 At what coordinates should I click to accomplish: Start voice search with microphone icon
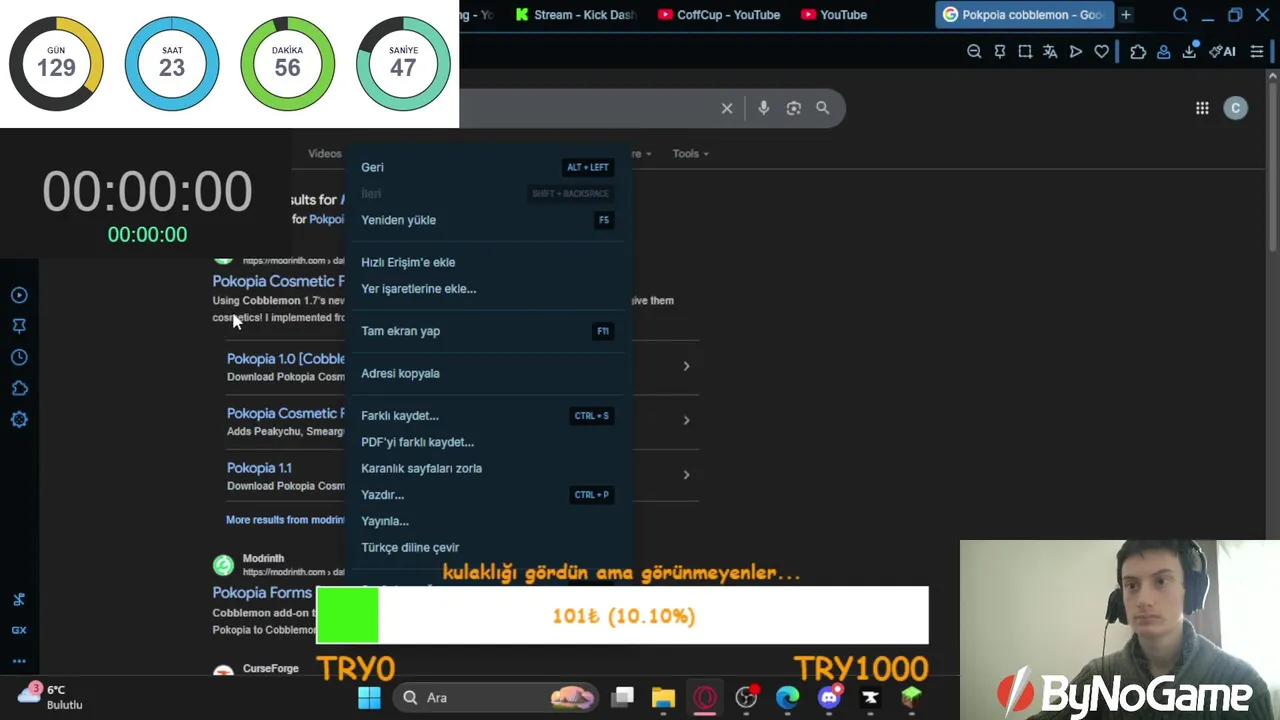point(763,108)
